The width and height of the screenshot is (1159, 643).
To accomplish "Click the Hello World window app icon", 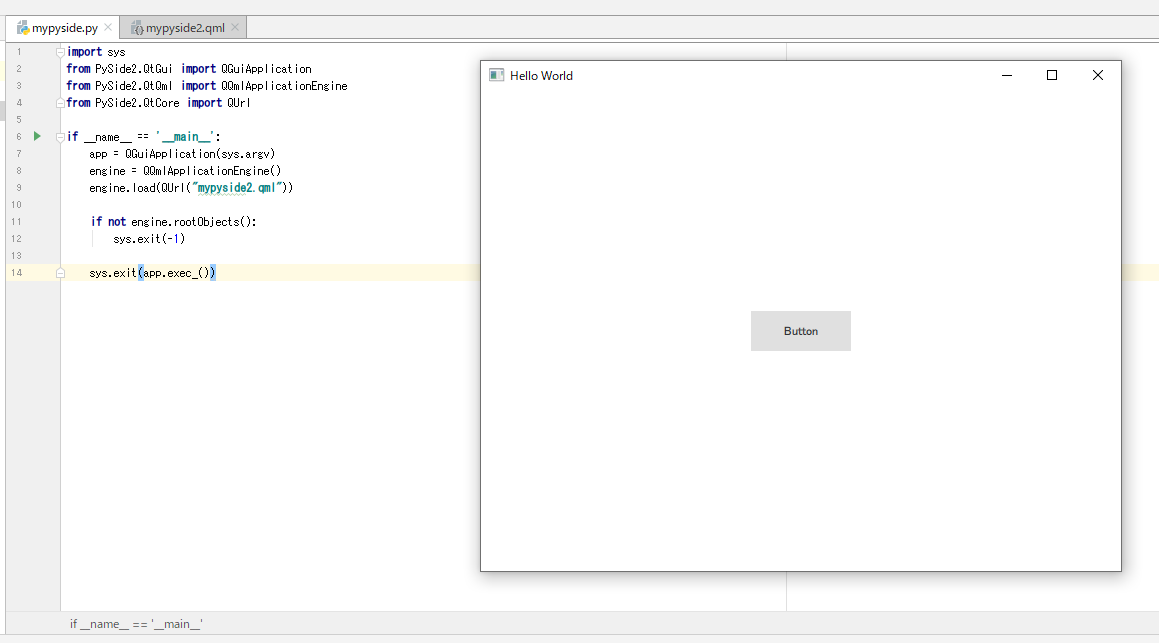I will click(497, 75).
